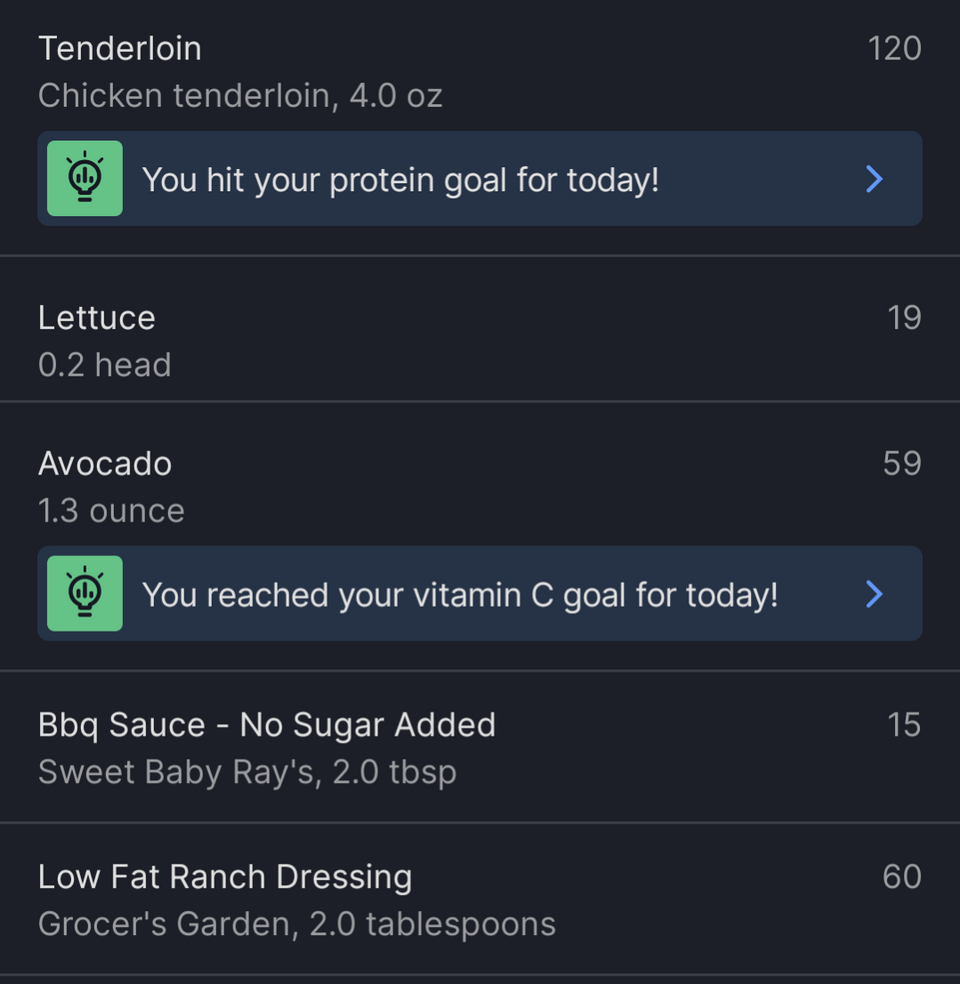This screenshot has width=960, height=984.
Task: Open the Avocado entry
Action: pos(480,486)
